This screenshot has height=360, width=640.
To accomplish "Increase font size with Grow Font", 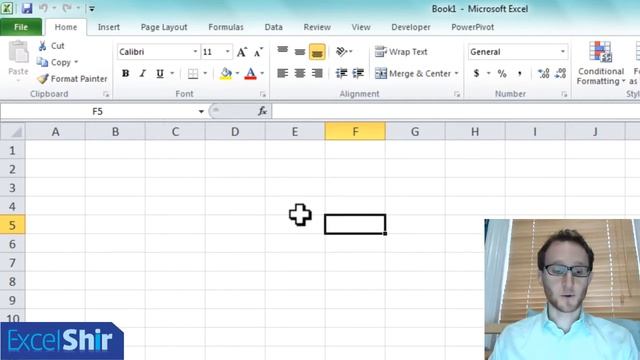I will tap(242, 52).
